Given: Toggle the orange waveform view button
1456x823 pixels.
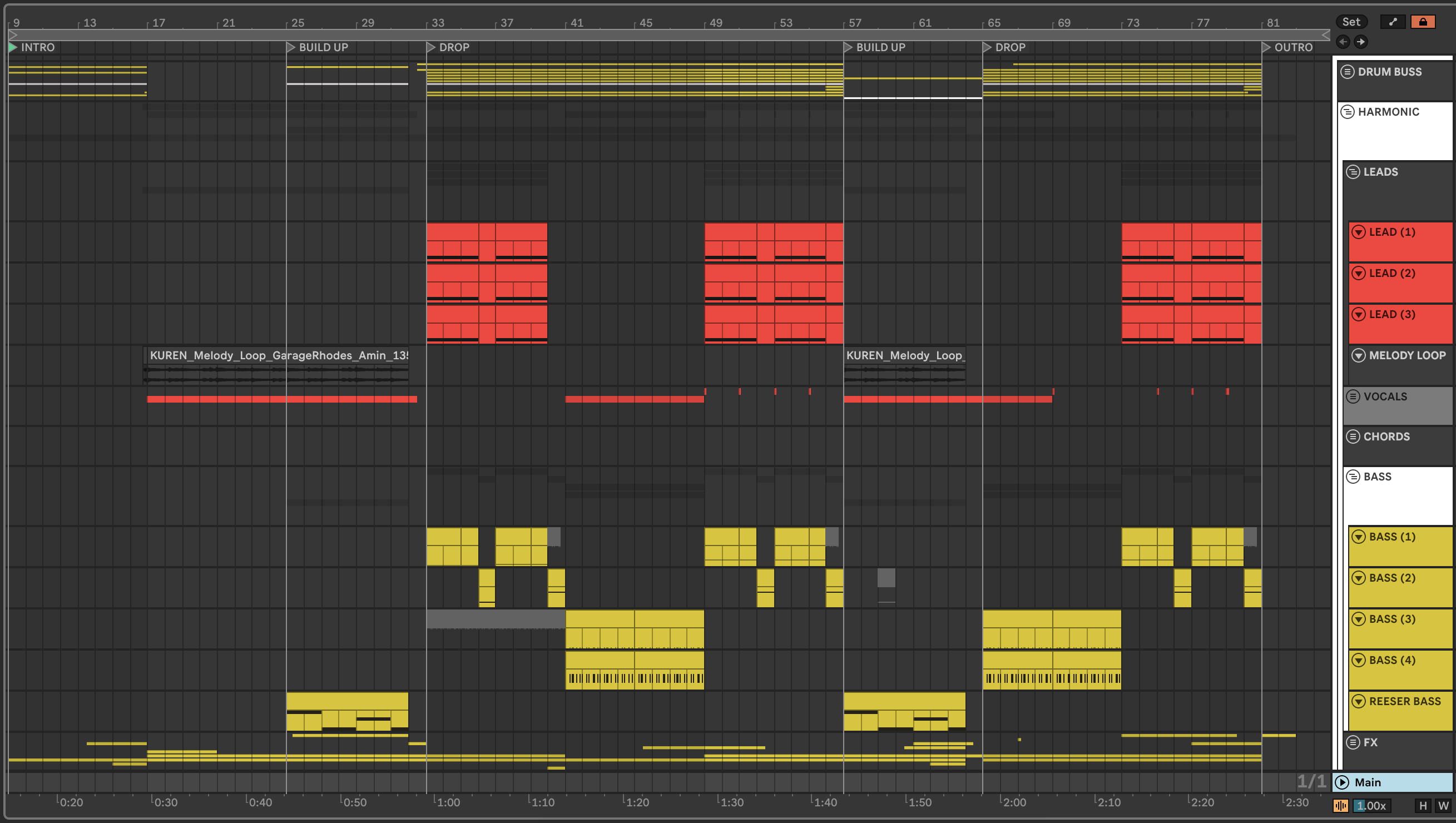Looking at the screenshot, I should 1340,806.
